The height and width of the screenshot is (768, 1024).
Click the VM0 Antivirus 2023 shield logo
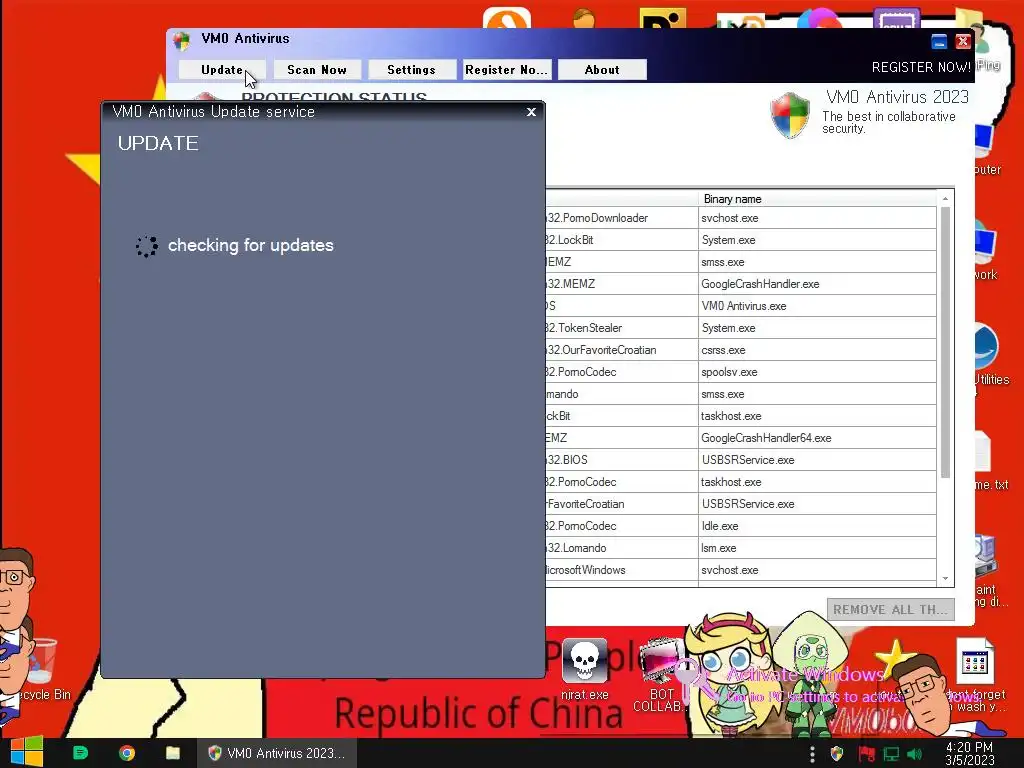click(790, 115)
